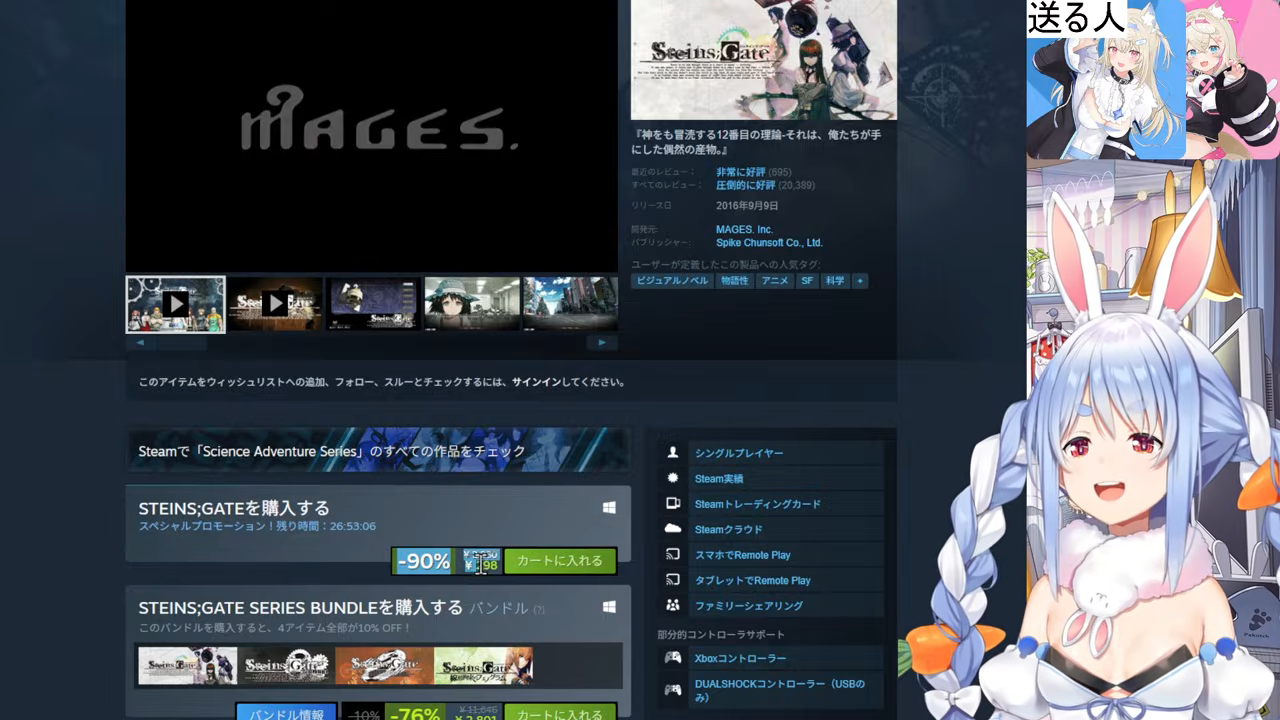
Task: Click the third orange game image in bundle
Action: [384, 666]
